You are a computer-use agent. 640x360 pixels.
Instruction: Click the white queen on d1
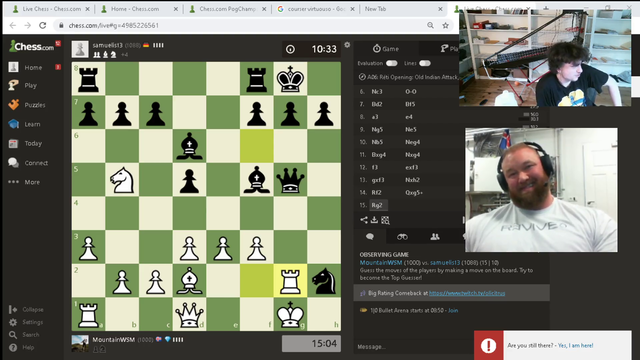coord(189,314)
